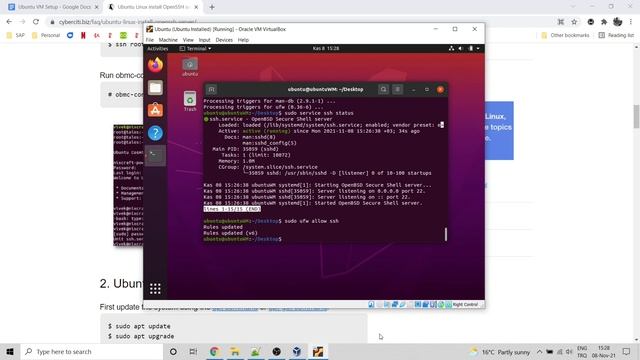The width and height of the screenshot is (640, 360).
Task: Open the Trash desktop icon
Action: (190, 101)
